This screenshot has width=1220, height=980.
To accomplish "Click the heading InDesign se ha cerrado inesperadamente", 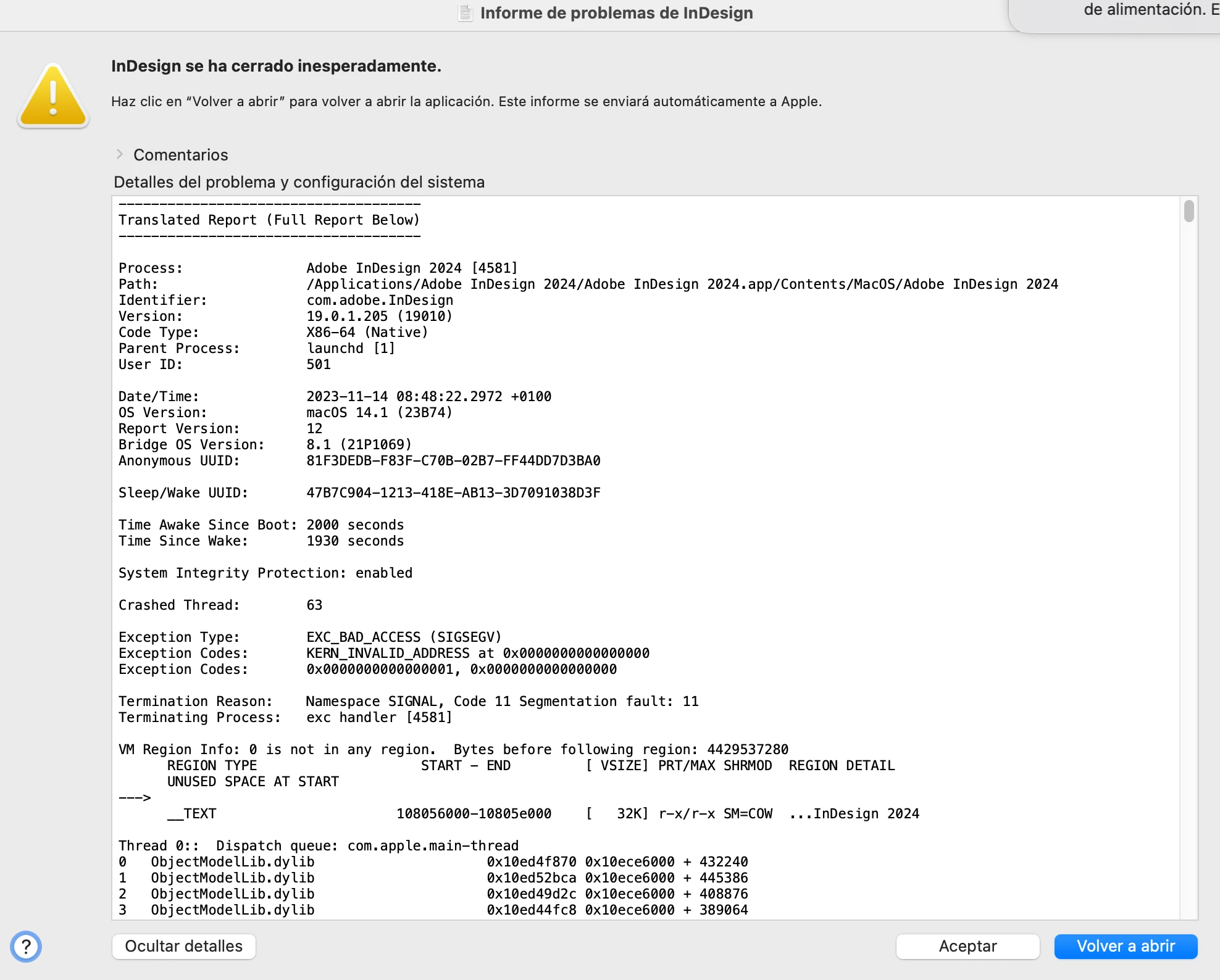I will (276, 66).
